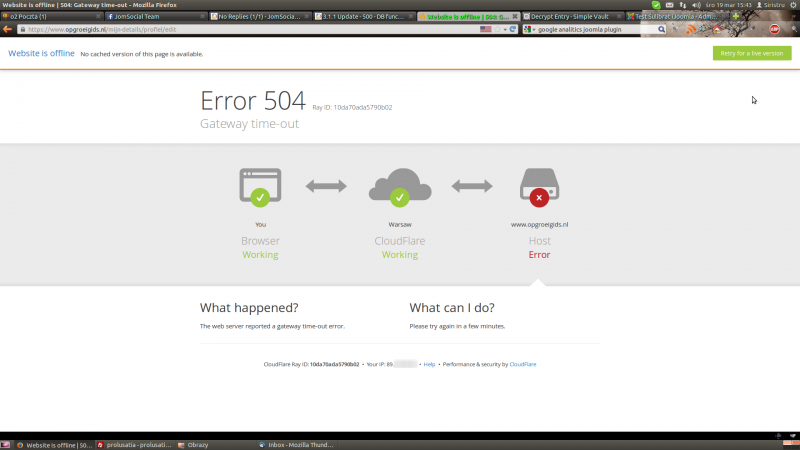The image size is (800, 450).
Task: Click the What can I do? heading
Action: [452, 308]
